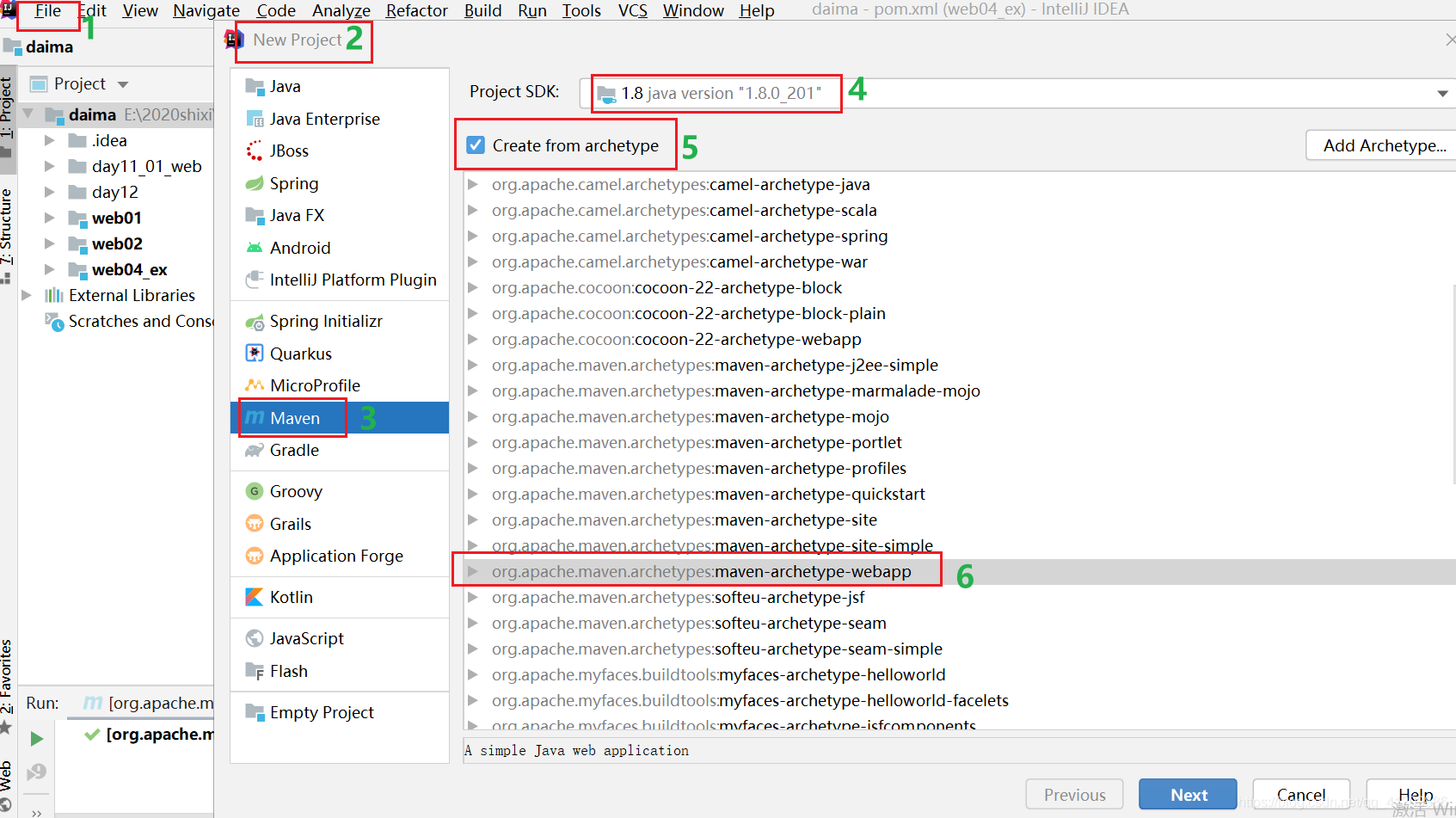Viewport: 1456px width, 818px height.
Task: Click the External Libraries icon
Action: (x=54, y=295)
